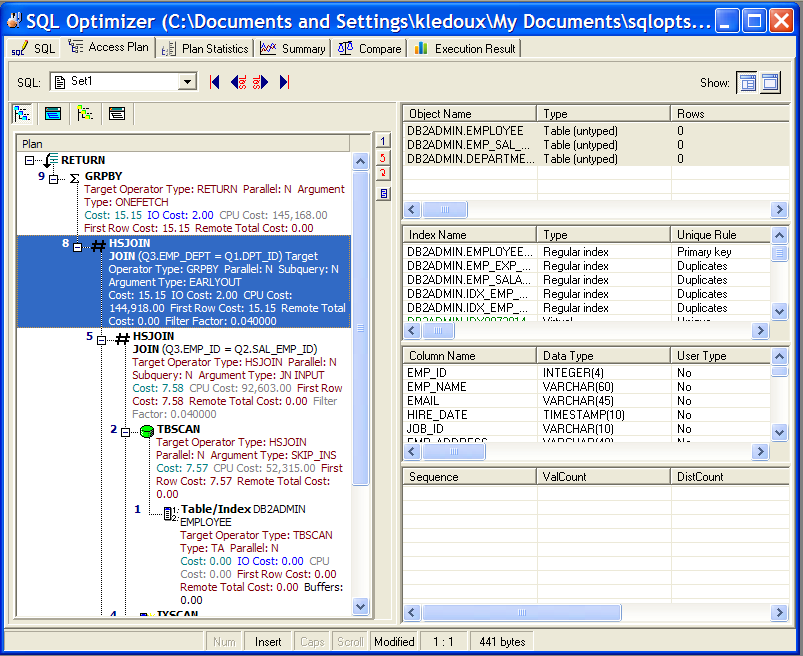Image resolution: width=803 pixels, height=656 pixels.
Task: Click the first plan view icon above Plan
Action: (23, 113)
